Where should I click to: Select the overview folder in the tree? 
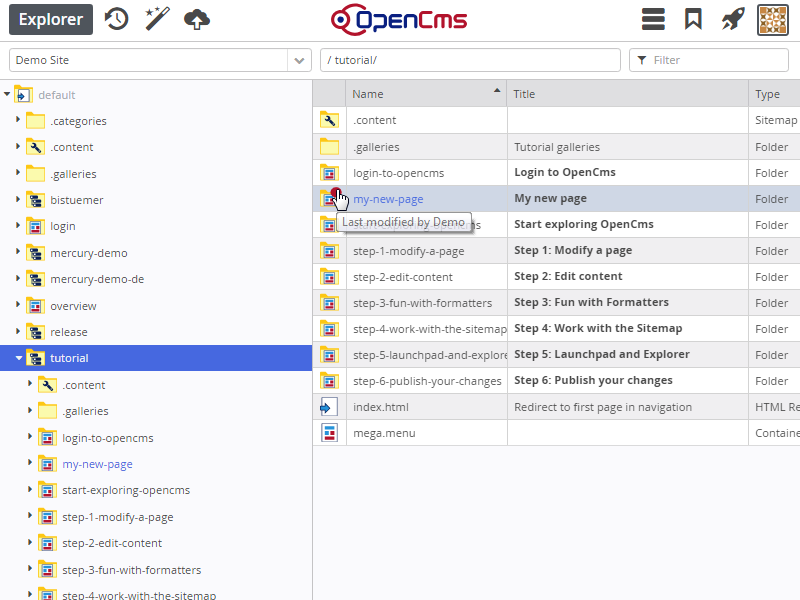tap(73, 306)
